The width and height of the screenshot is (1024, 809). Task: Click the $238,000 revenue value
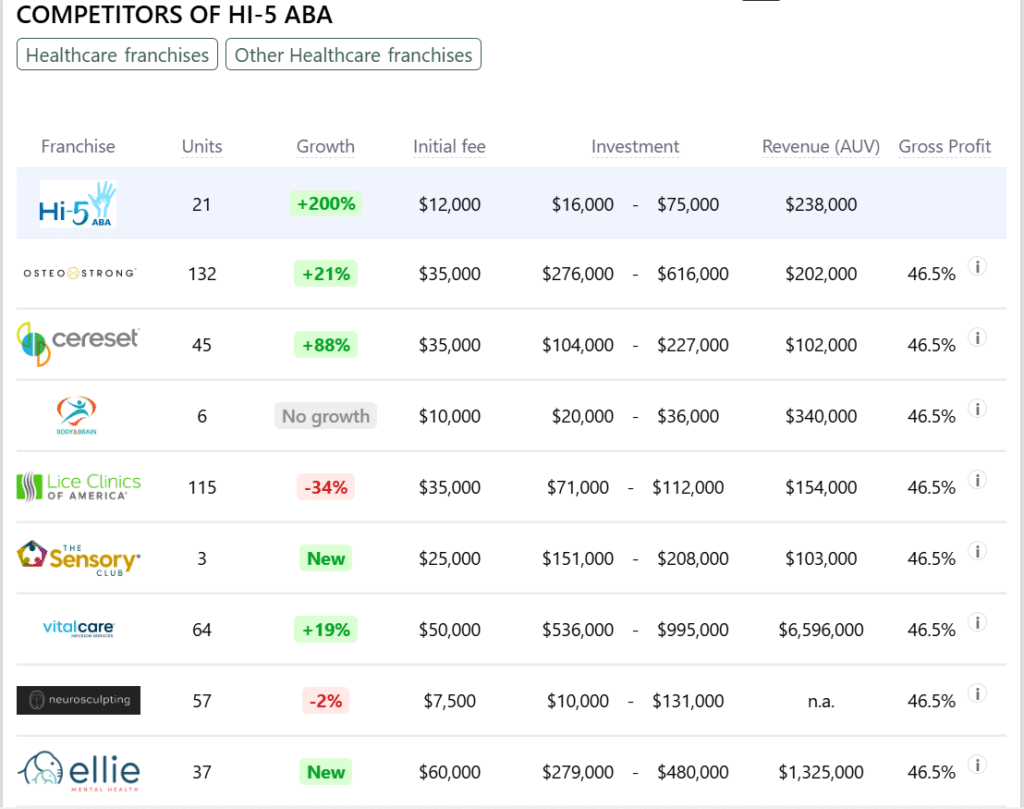[821, 204]
